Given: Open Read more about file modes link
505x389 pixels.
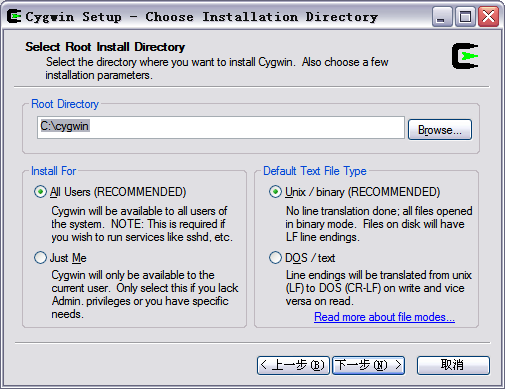Looking at the screenshot, I should pos(384,317).
